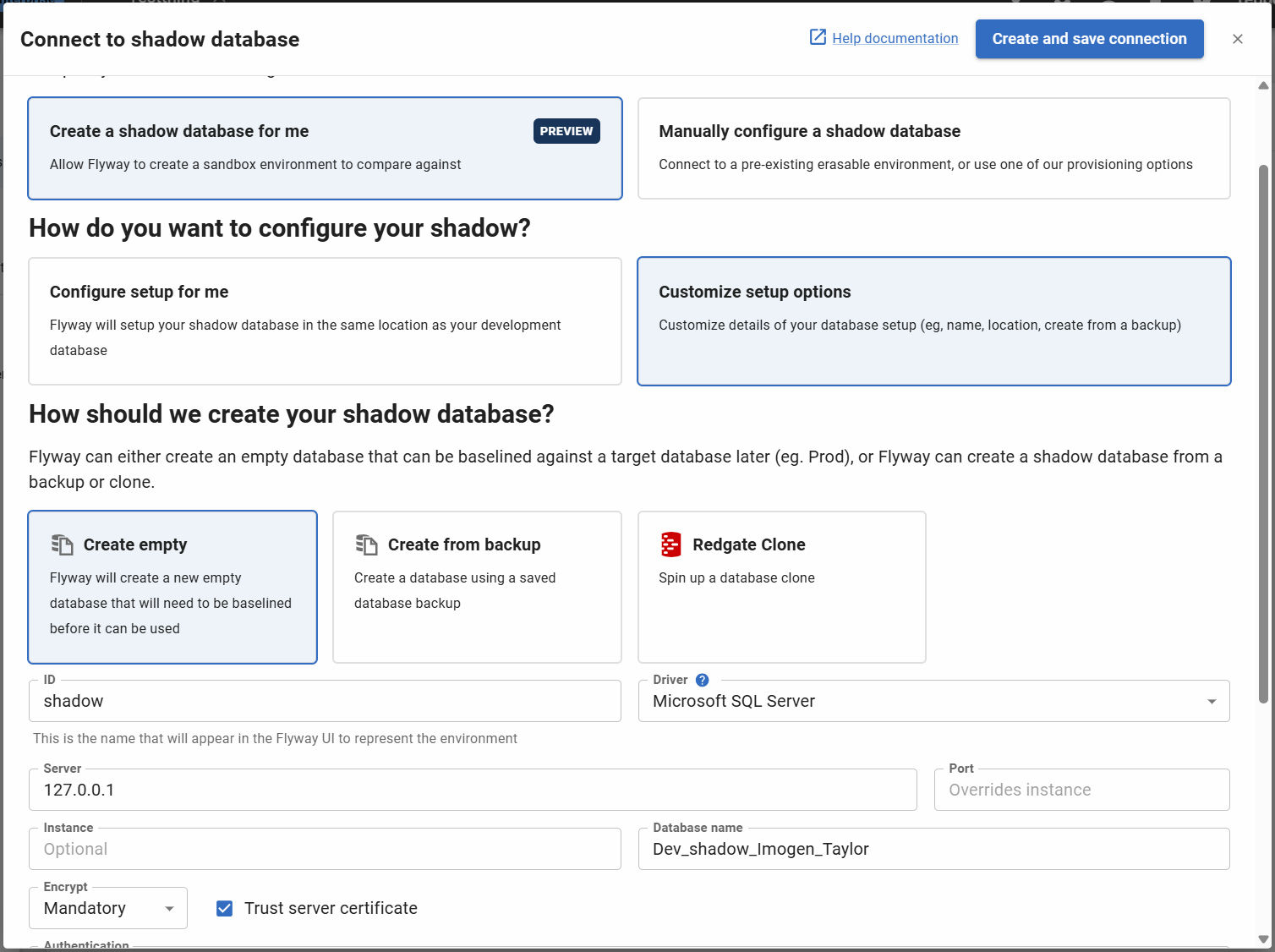Click the Database name input field
1275x952 pixels.
[x=933, y=850]
